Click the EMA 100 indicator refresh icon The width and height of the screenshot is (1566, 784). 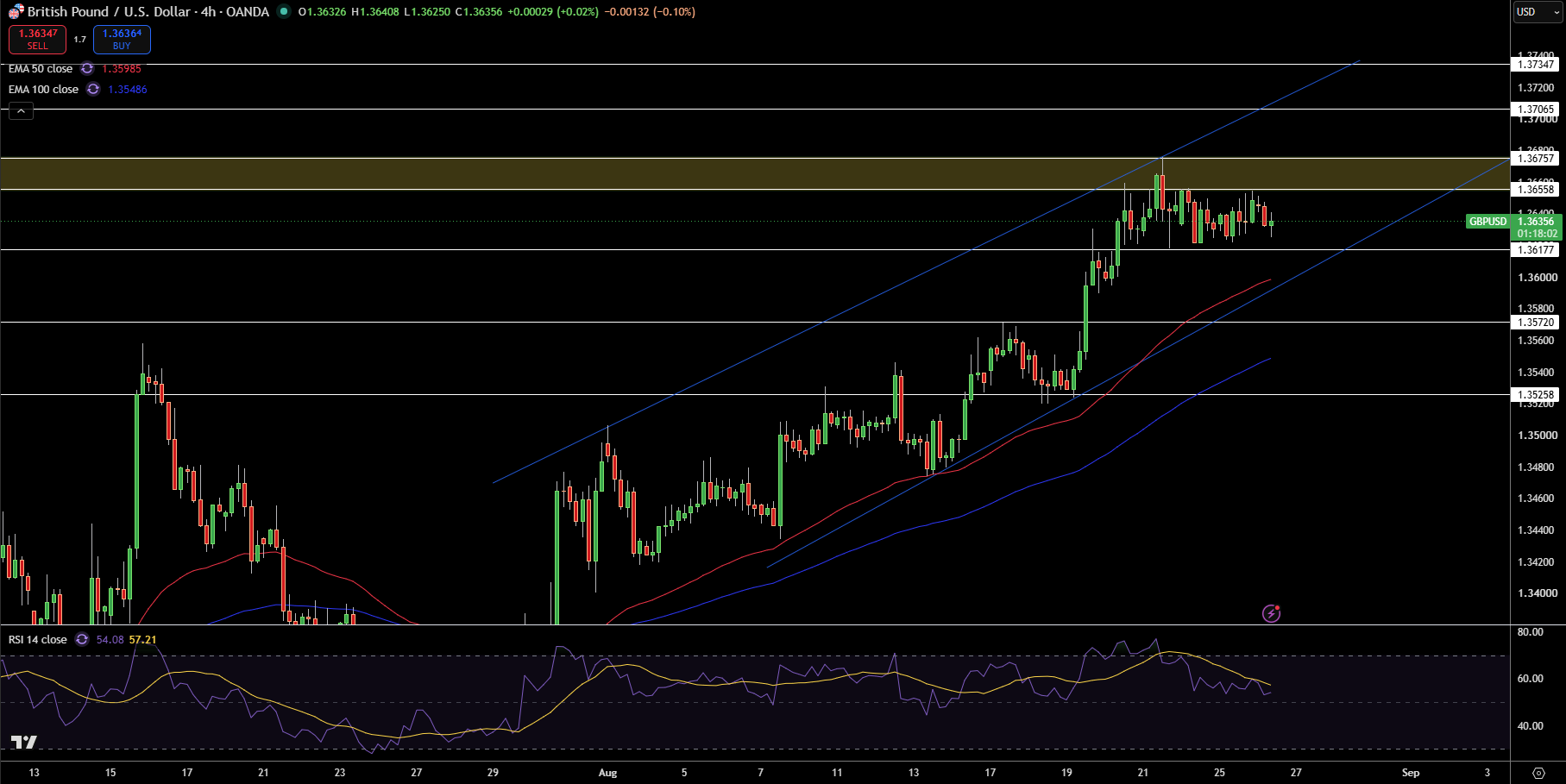93,90
